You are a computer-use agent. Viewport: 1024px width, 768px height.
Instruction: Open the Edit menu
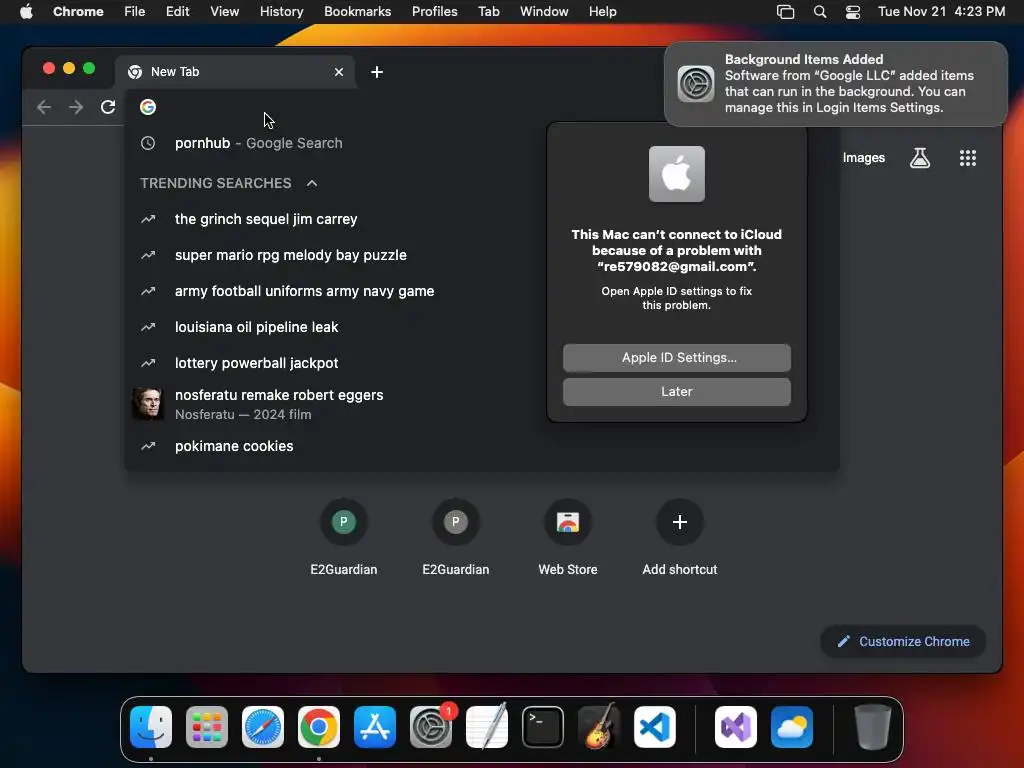[x=177, y=11]
